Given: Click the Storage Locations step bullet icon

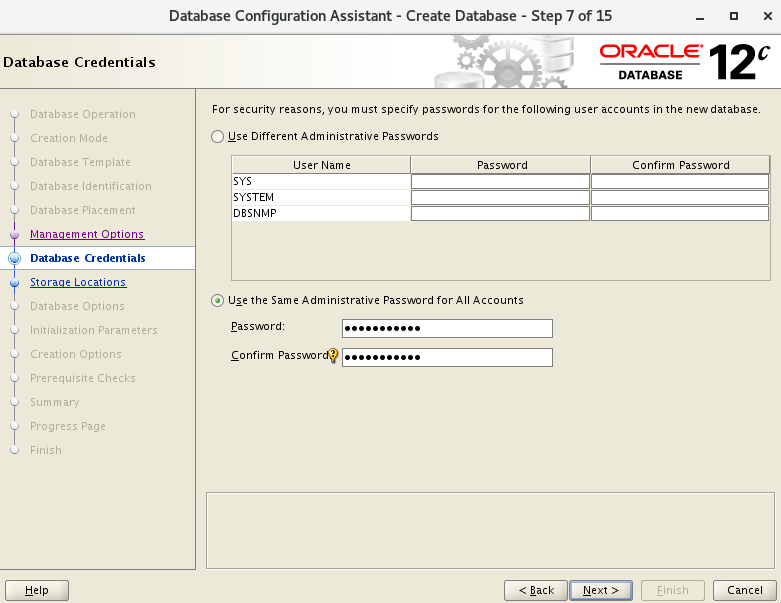Looking at the screenshot, I should tap(14, 282).
